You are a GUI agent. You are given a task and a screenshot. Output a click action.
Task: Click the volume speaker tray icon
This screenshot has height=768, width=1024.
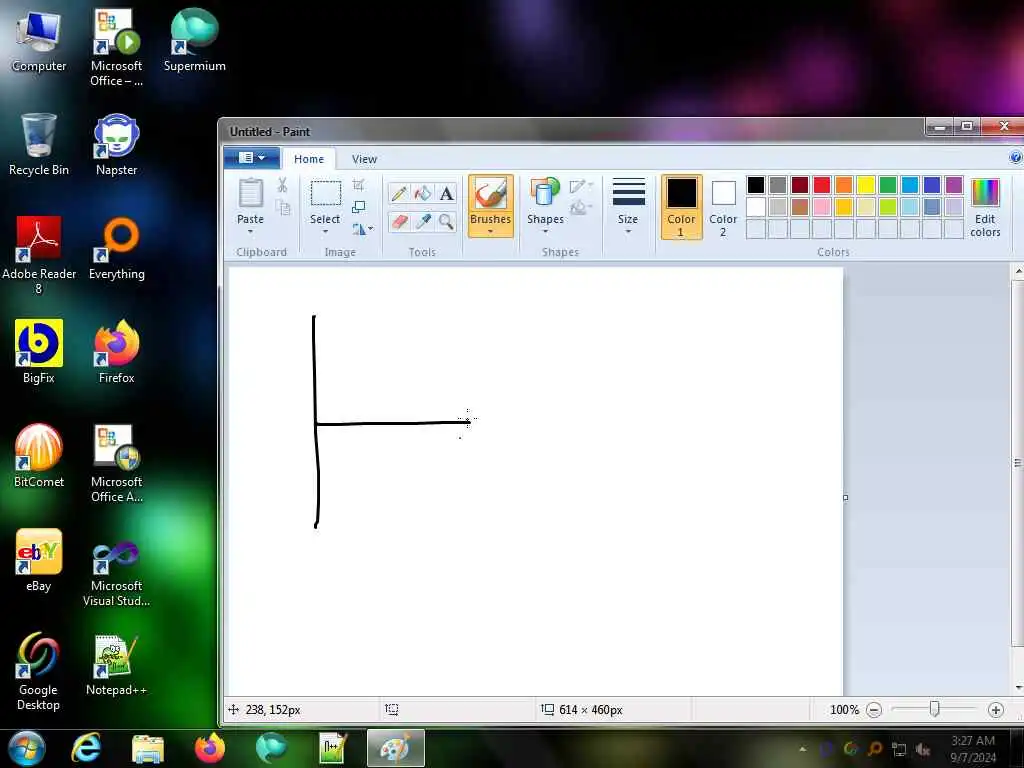(922, 750)
